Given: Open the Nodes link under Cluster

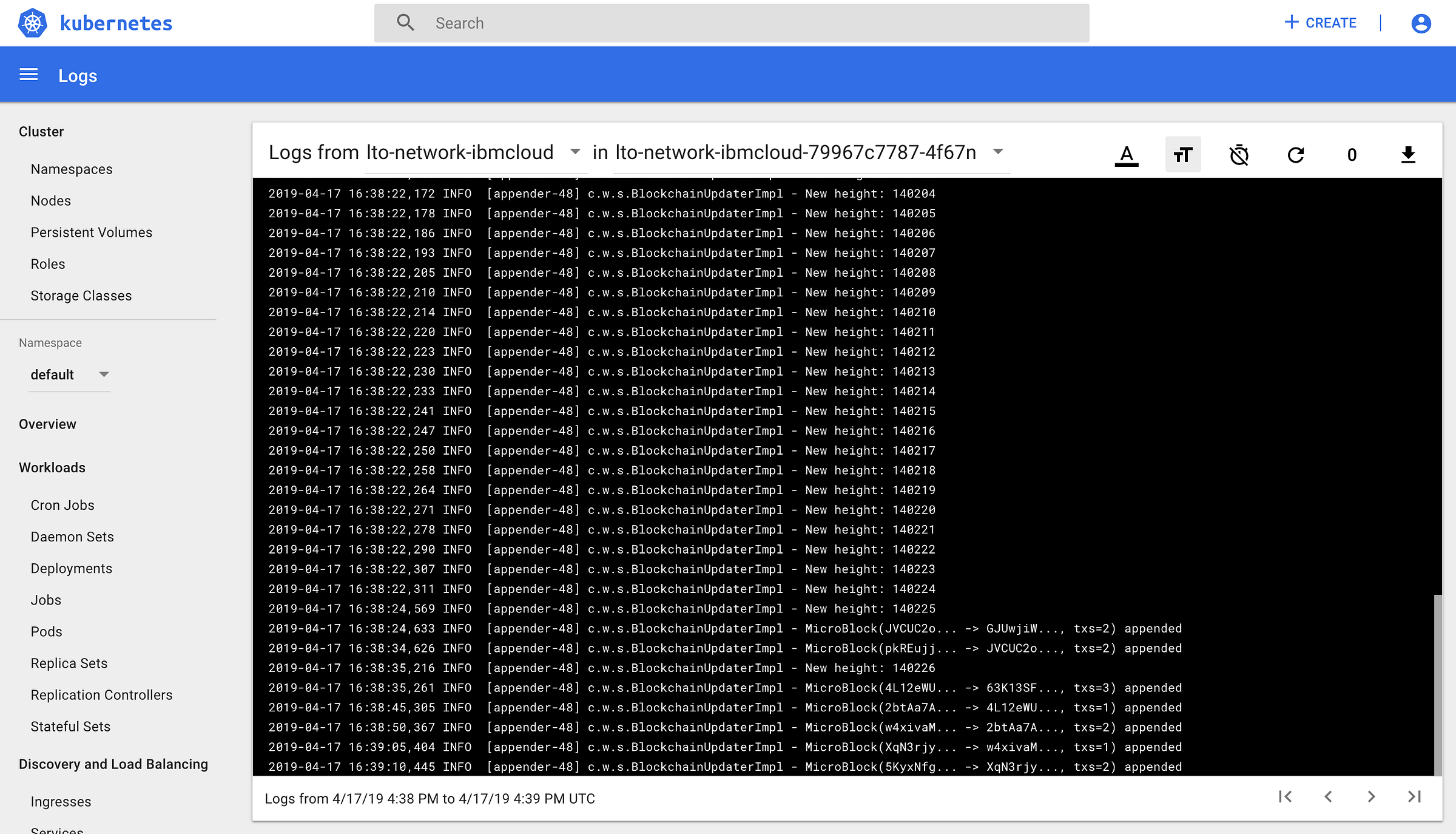Looking at the screenshot, I should pyautogui.click(x=51, y=200).
